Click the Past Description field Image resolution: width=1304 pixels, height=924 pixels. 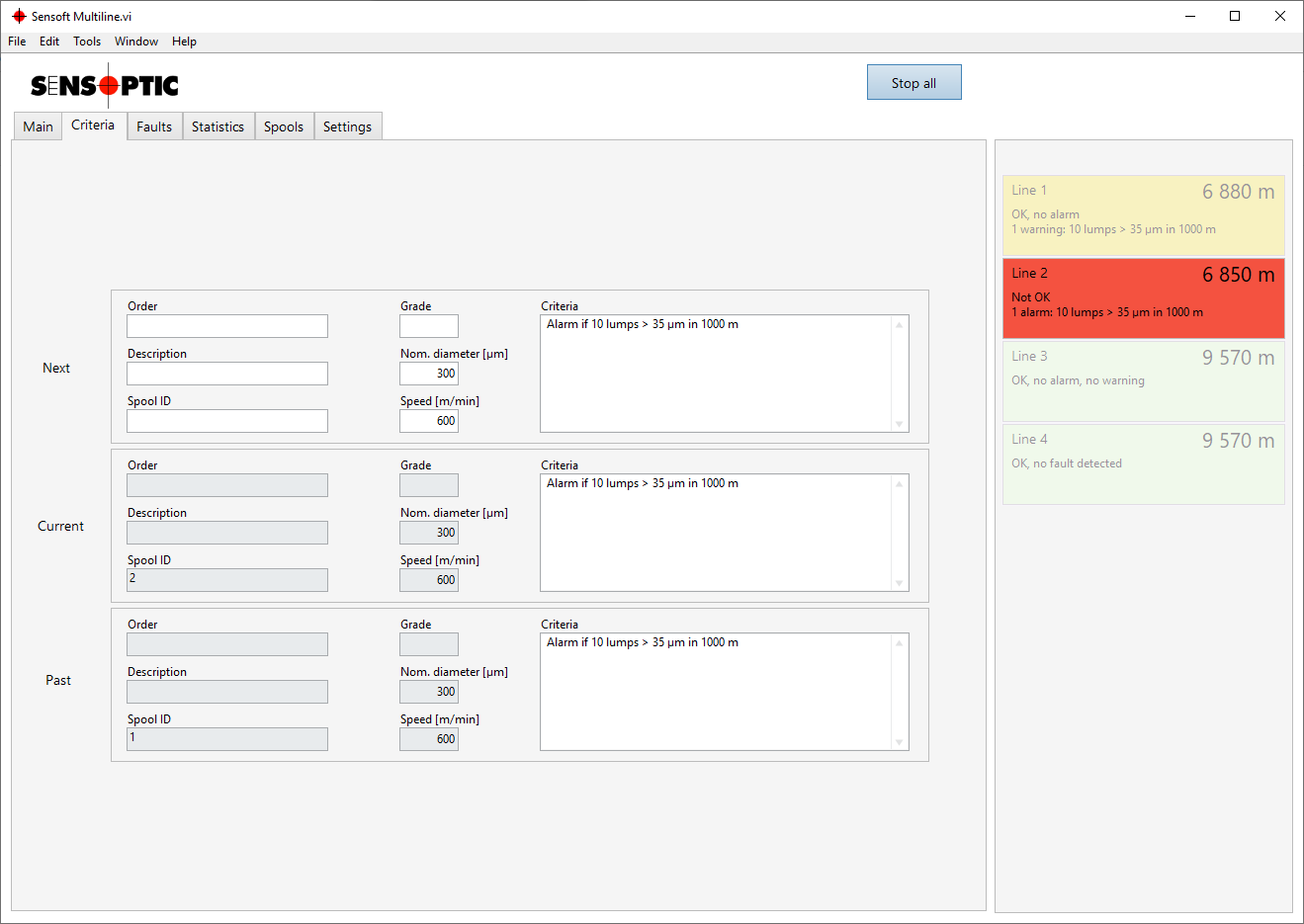pyautogui.click(x=227, y=692)
